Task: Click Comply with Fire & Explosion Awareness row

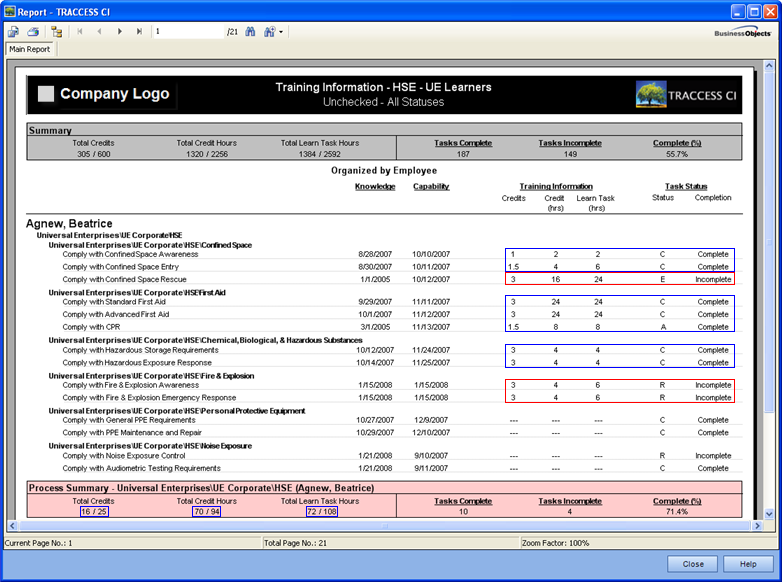Action: [384, 385]
